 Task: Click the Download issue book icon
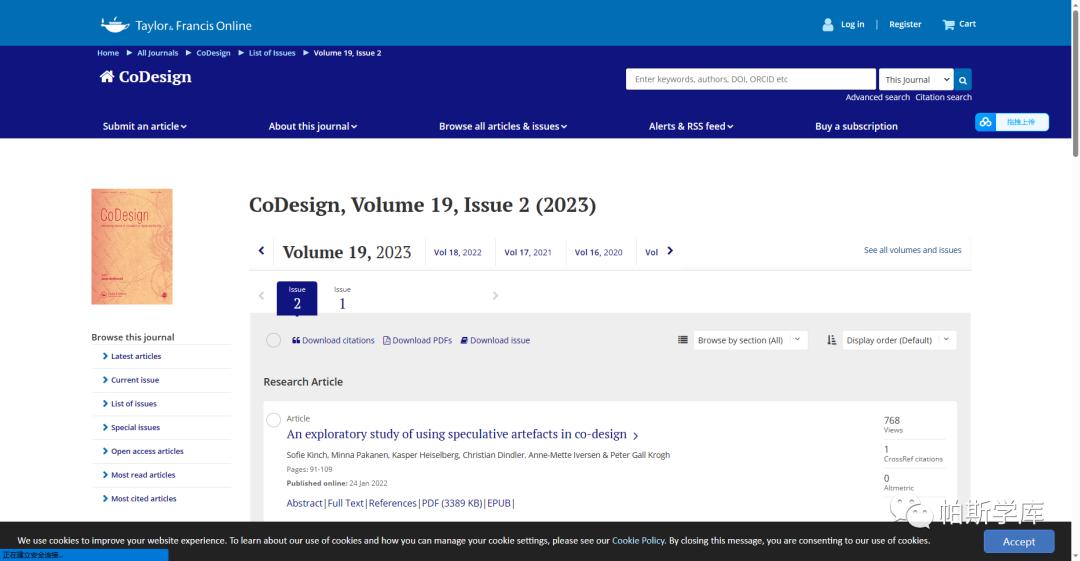click(x=464, y=340)
